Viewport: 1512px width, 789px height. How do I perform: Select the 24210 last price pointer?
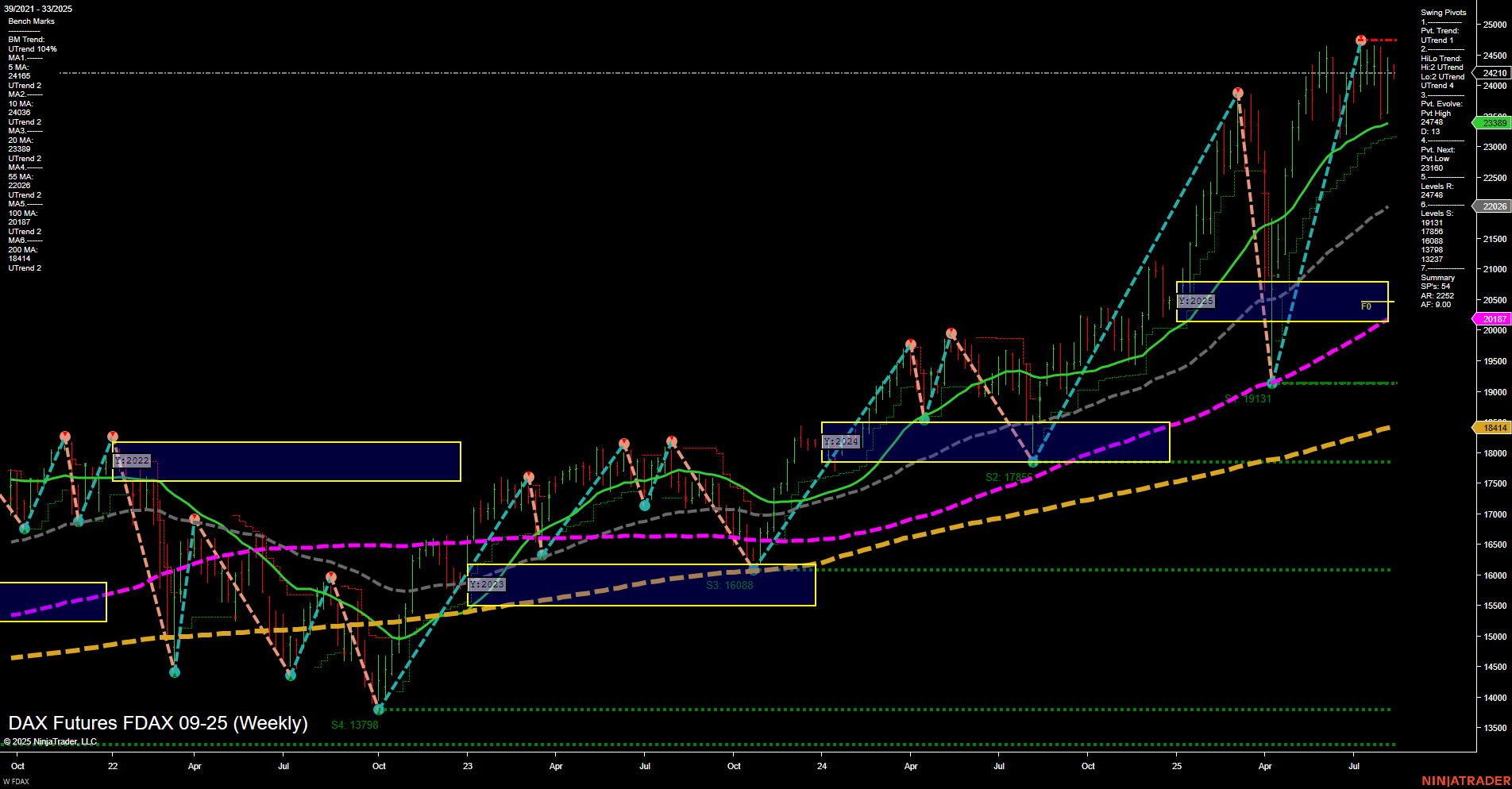[x=1492, y=74]
